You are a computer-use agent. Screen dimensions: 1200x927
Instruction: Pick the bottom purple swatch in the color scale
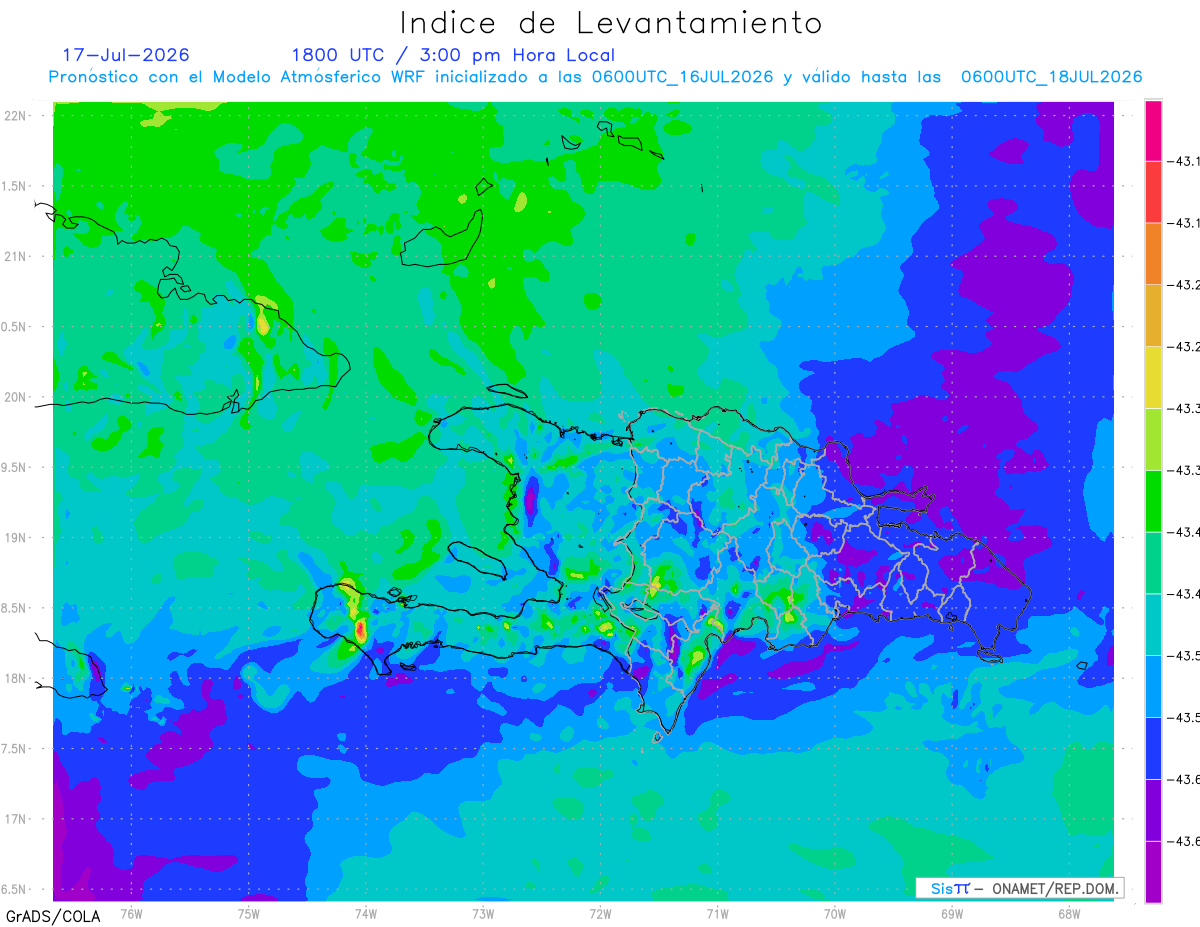click(1153, 872)
